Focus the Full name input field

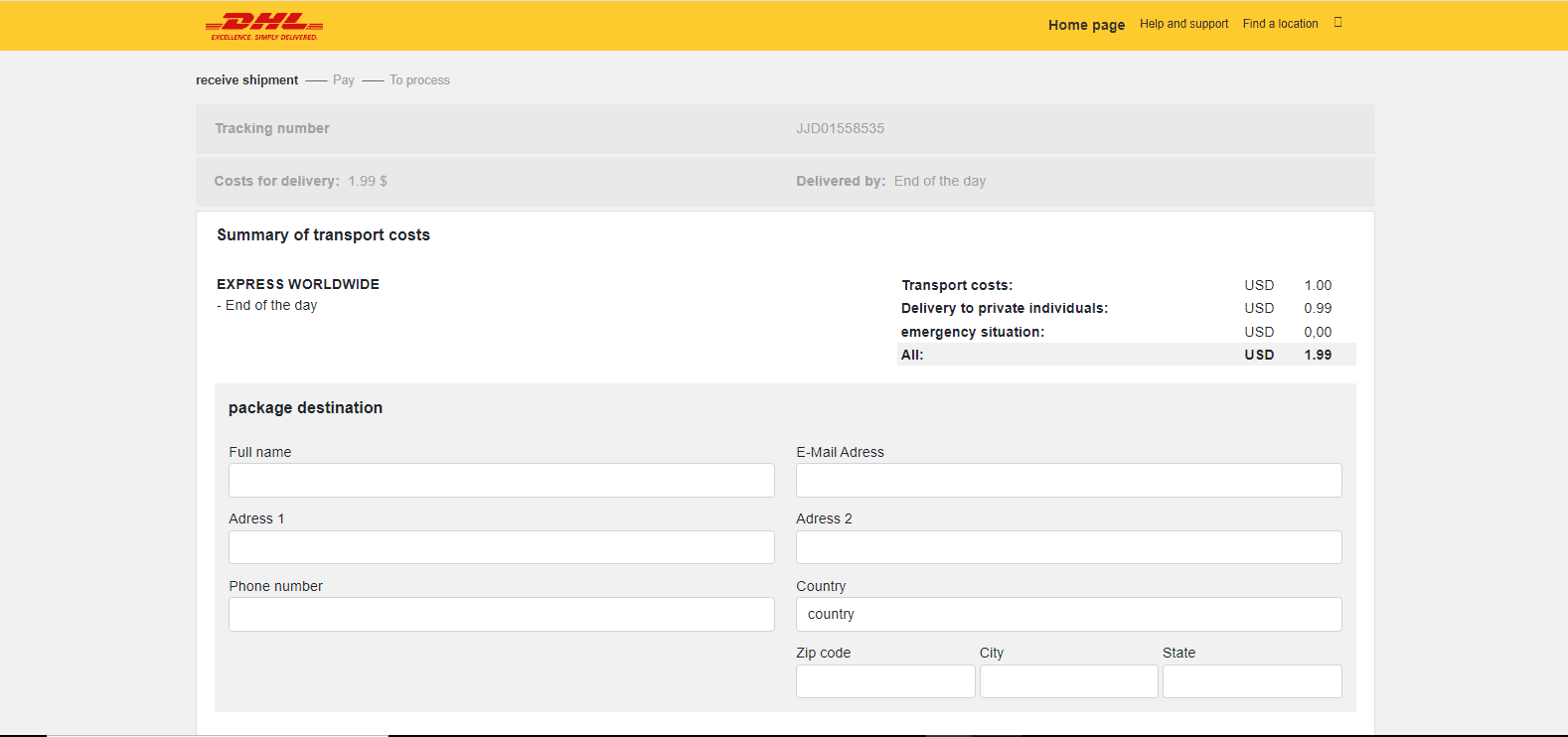pyautogui.click(x=501, y=481)
